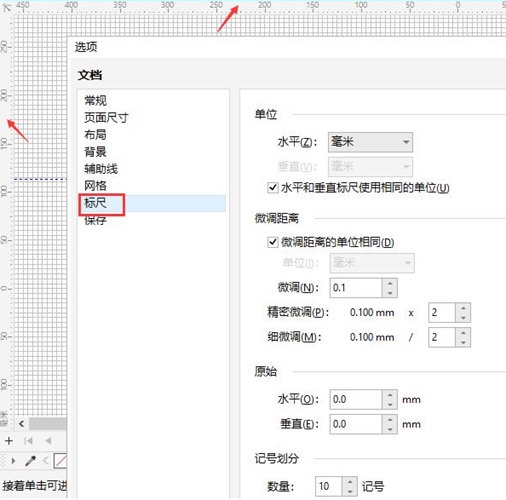
Task: Increase the 微调 value with up arrow
Action: 390,283
